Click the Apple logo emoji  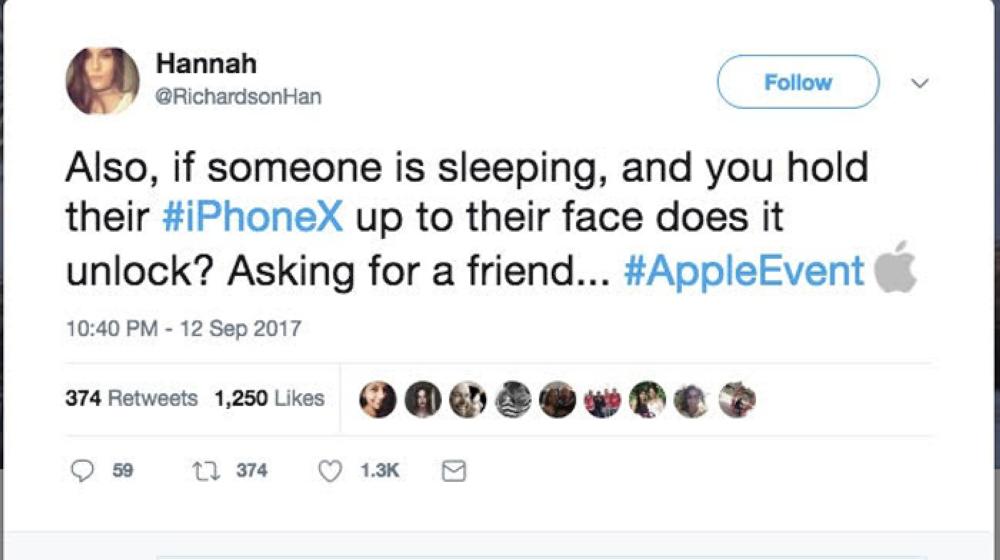pos(895,266)
